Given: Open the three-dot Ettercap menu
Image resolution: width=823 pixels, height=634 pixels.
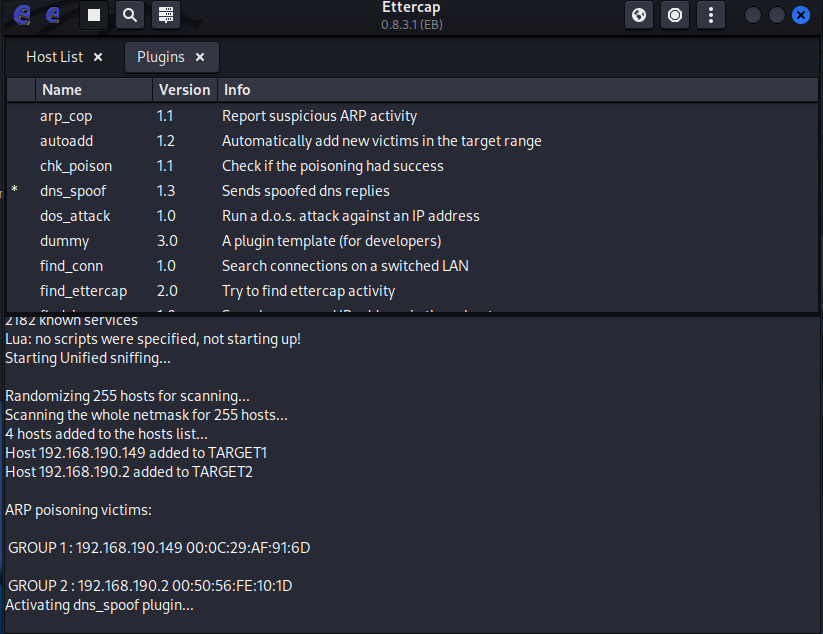Looking at the screenshot, I should [710, 15].
